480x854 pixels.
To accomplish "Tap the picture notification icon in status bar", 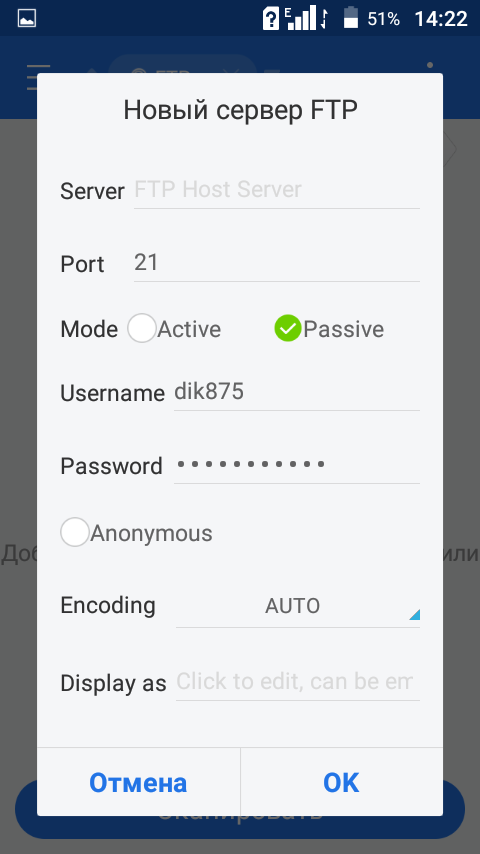I will point(27,19).
